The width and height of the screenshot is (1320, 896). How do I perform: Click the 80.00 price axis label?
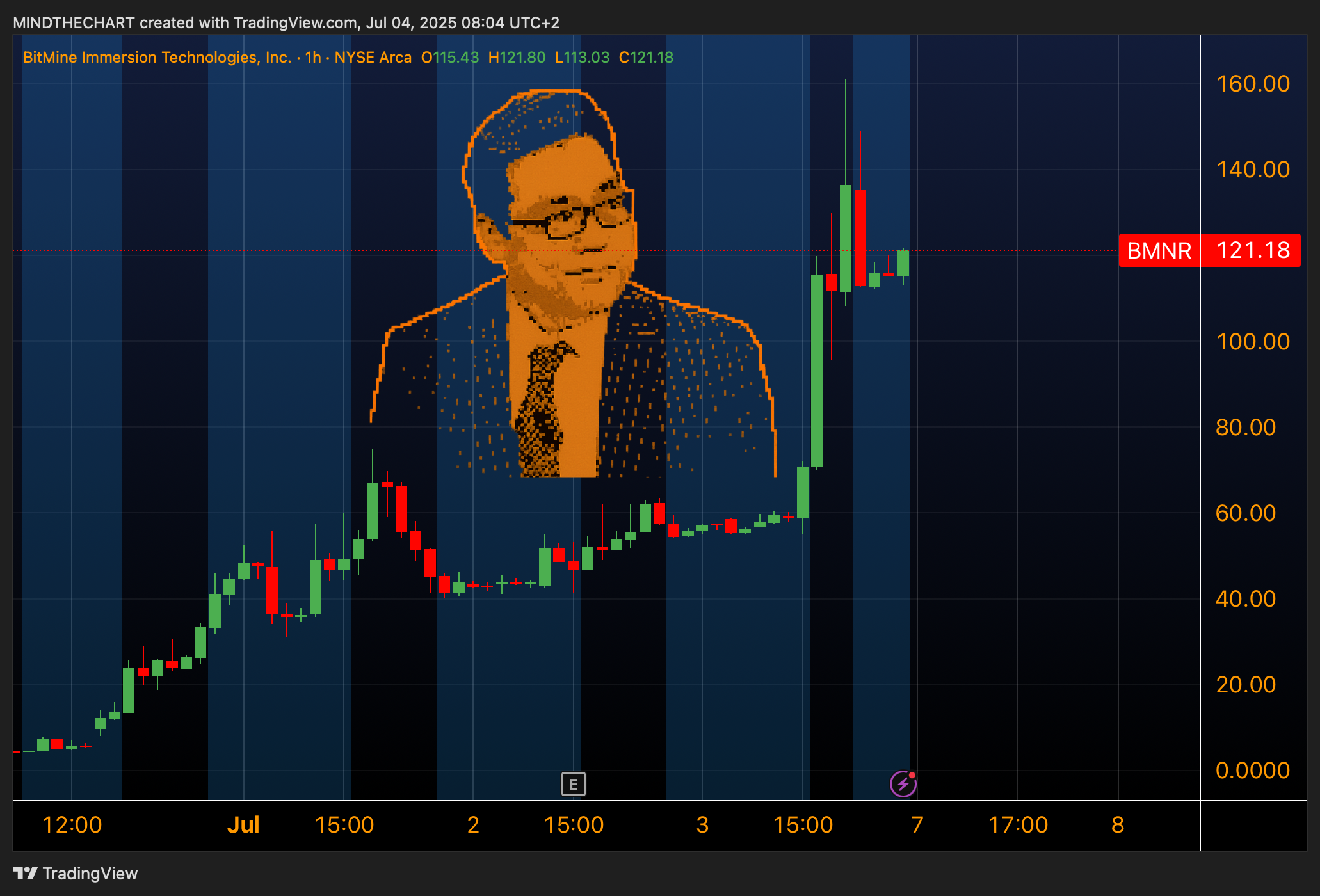tap(1246, 428)
